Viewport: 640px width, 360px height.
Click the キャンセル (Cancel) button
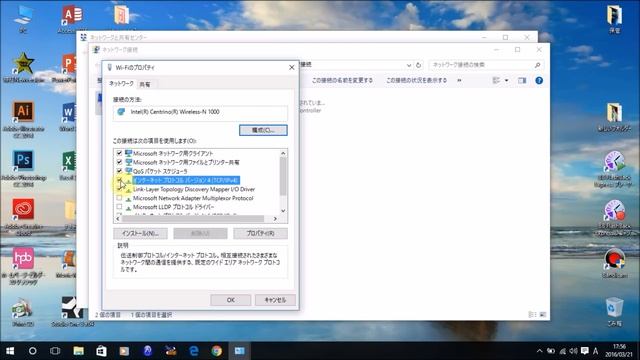(x=275, y=300)
